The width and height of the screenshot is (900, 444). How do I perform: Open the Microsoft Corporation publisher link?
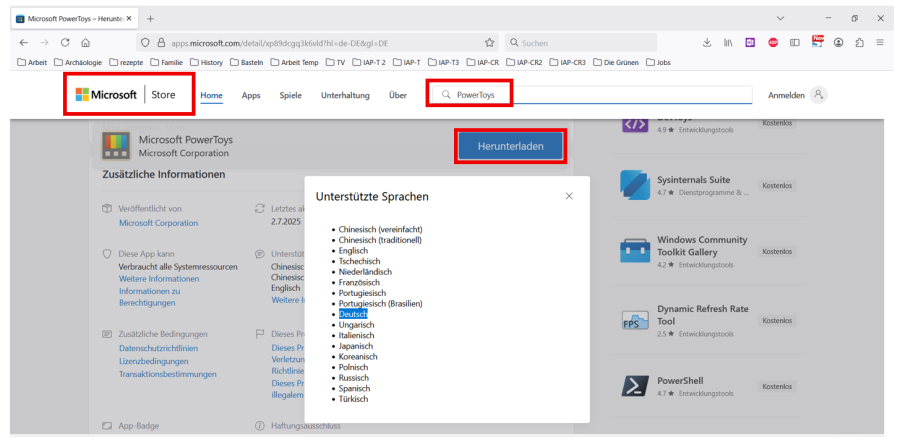click(x=158, y=223)
